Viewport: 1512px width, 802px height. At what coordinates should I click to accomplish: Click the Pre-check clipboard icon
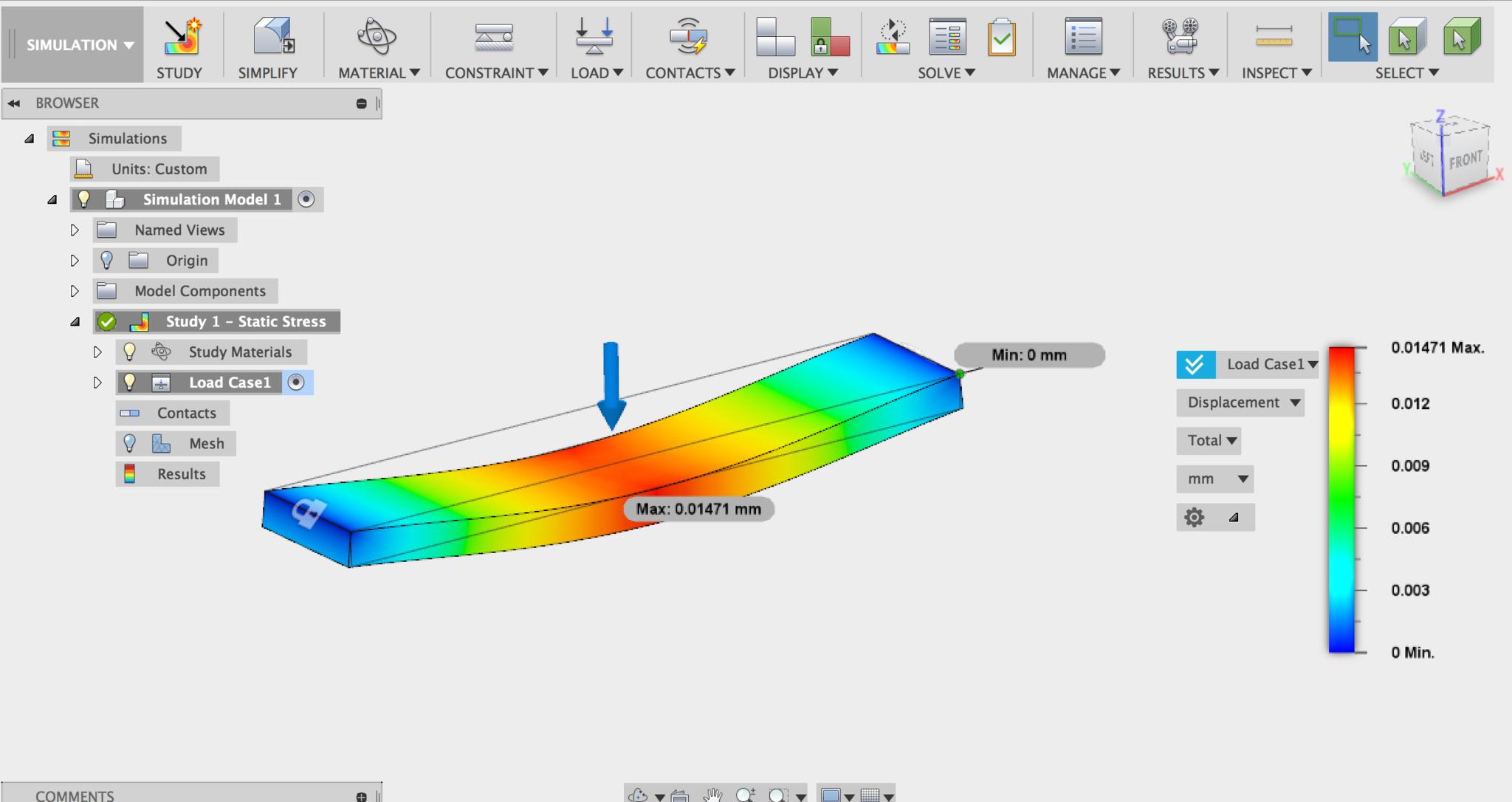[x=1001, y=37]
